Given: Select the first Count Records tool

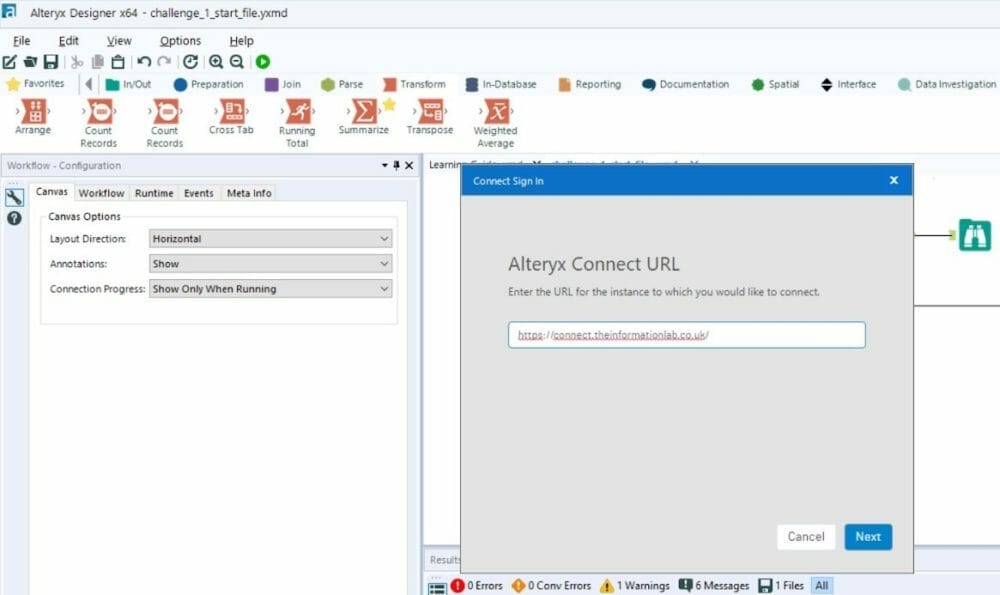Looking at the screenshot, I should click(99, 112).
